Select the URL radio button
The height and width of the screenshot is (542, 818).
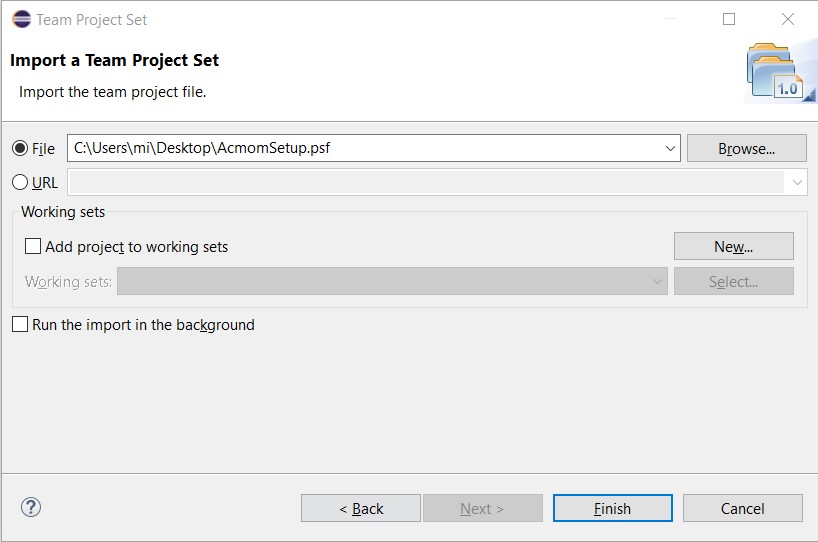pyautogui.click(x=20, y=182)
